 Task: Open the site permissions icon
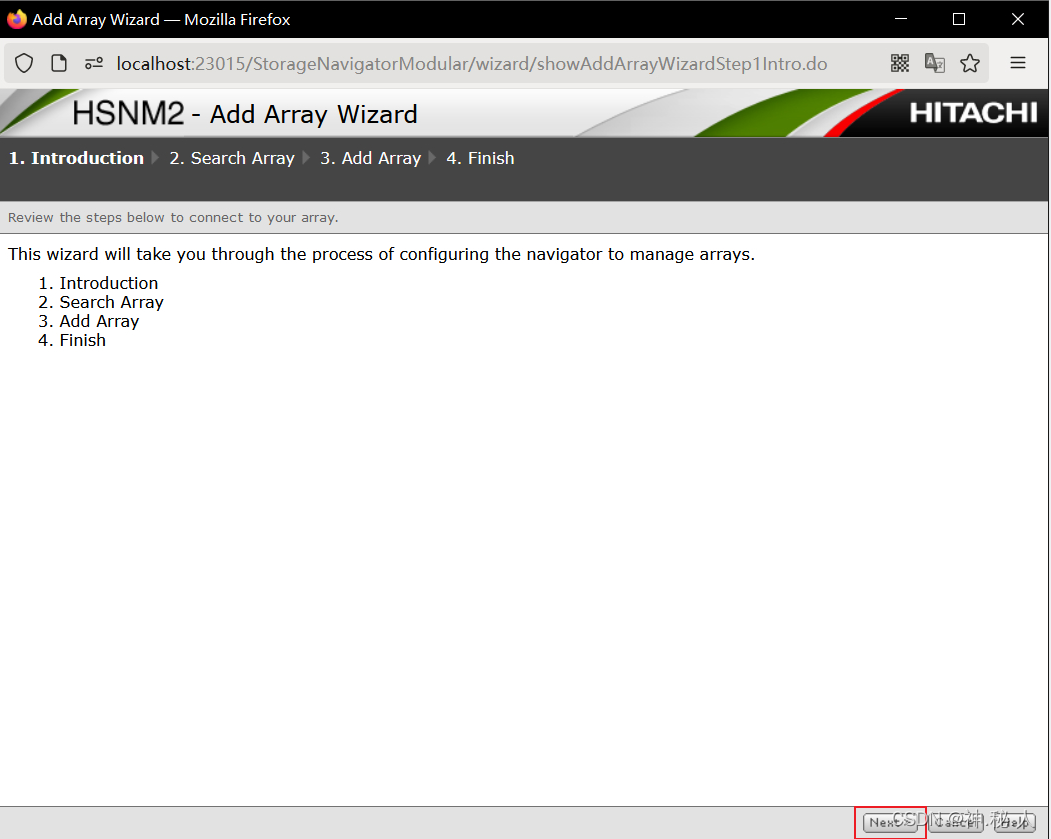[x=94, y=63]
